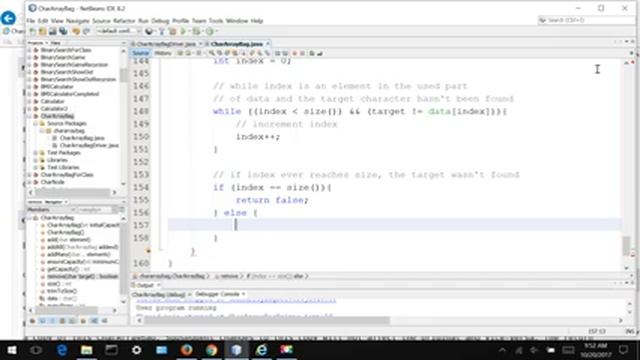This screenshot has height=360, width=640.
Task: Open the Refactor menu
Action: (124, 21)
